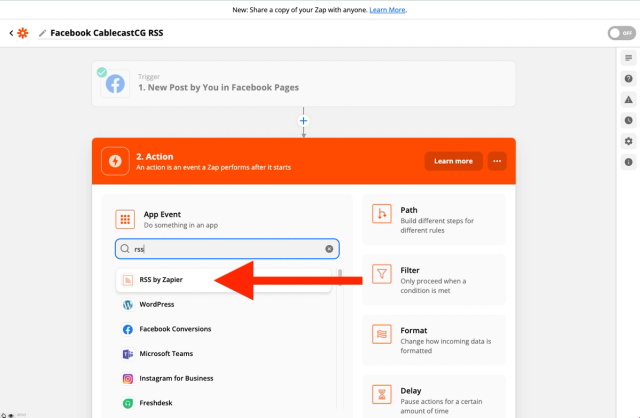Choose Facebook Conversions from the app list
Screen dimensions: 640x418
pyautogui.click(x=223, y=329)
